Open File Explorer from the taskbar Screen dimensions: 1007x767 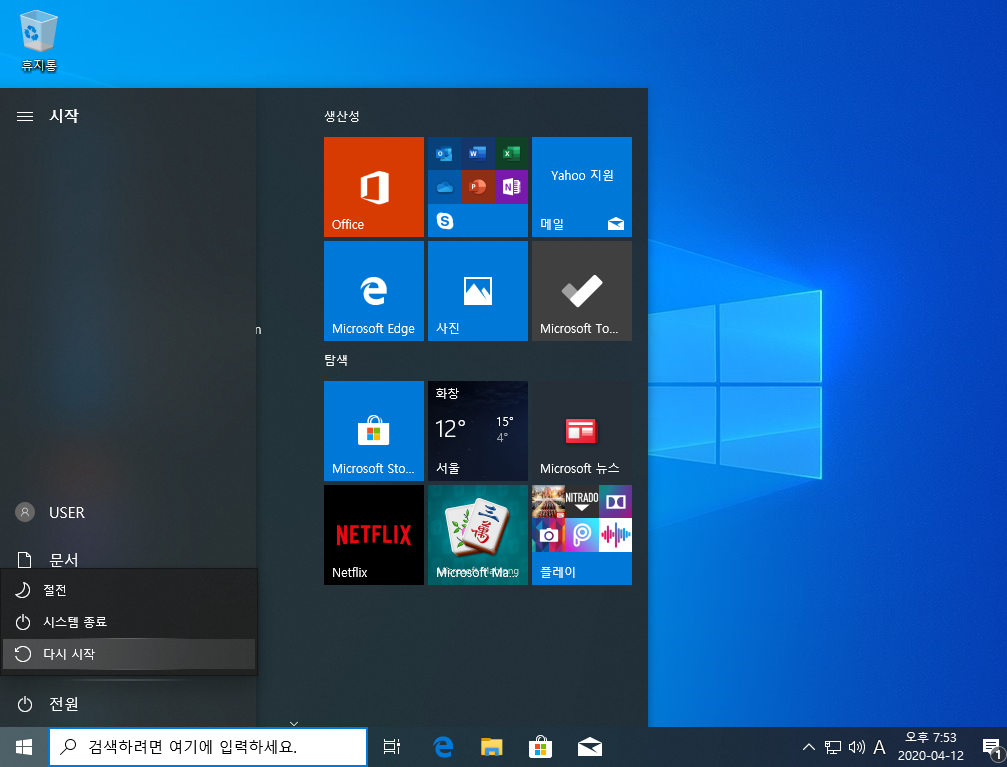pos(492,747)
